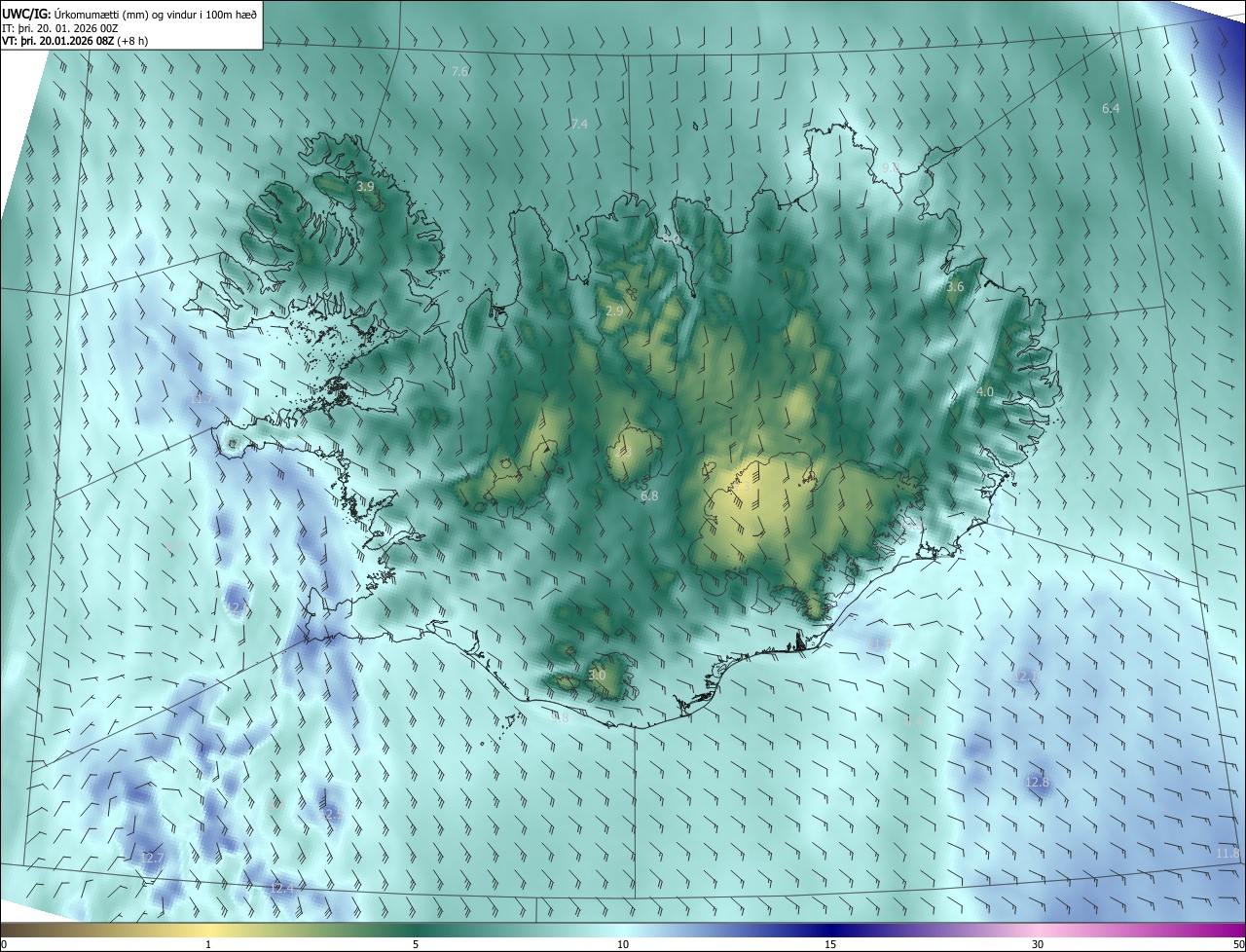Click the '3.9' value over the Westfjords
1246x952 pixels.
coord(365,186)
